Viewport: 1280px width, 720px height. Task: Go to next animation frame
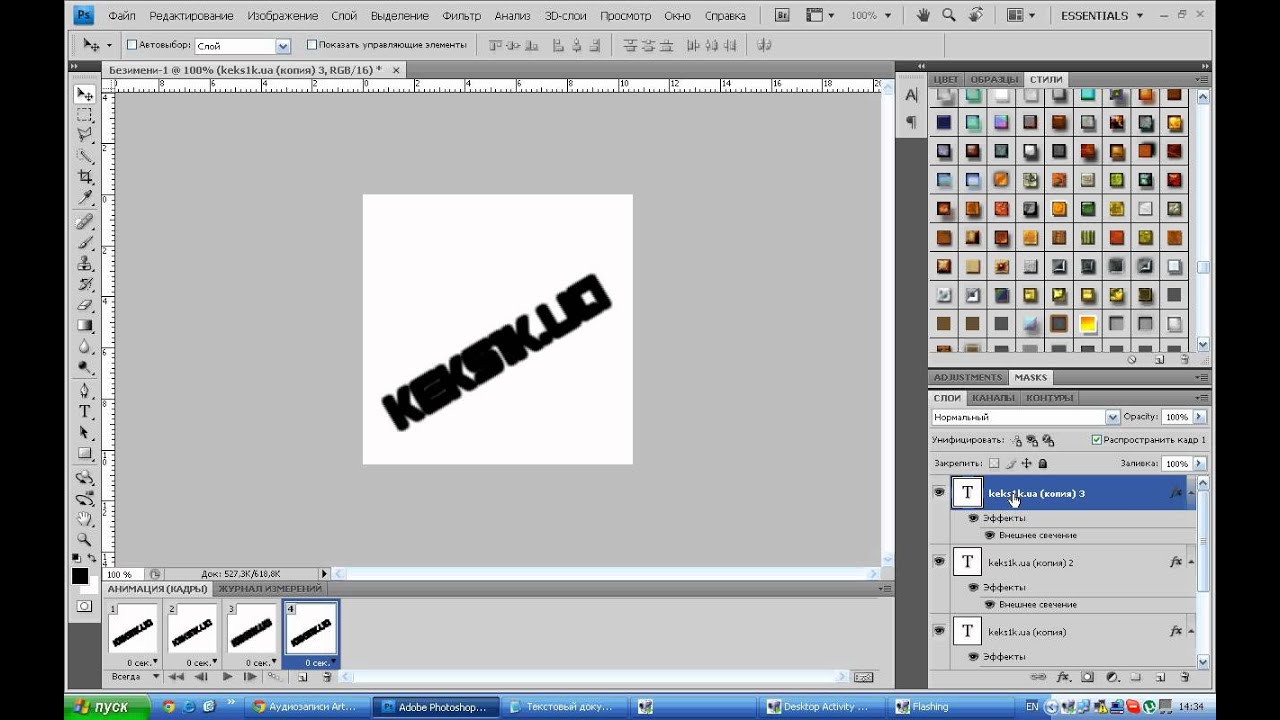tap(250, 677)
